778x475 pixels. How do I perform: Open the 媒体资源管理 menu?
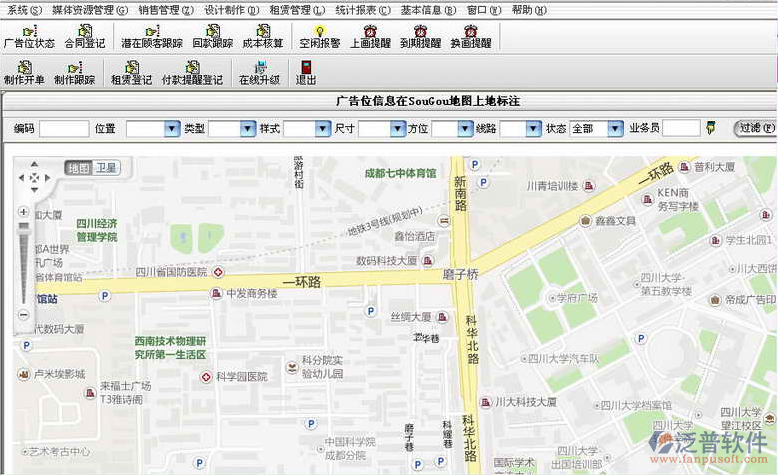click(90, 9)
